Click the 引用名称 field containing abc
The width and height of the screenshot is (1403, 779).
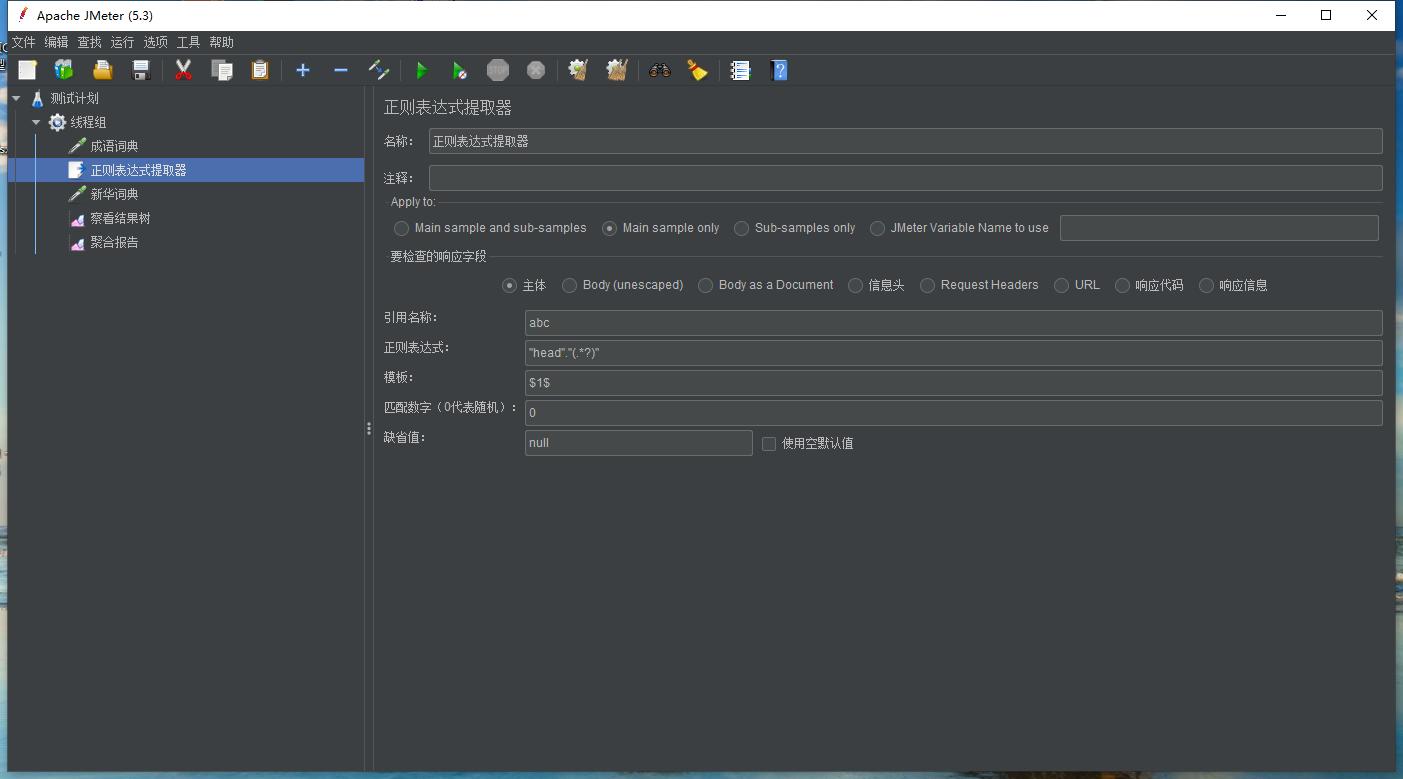click(953, 323)
